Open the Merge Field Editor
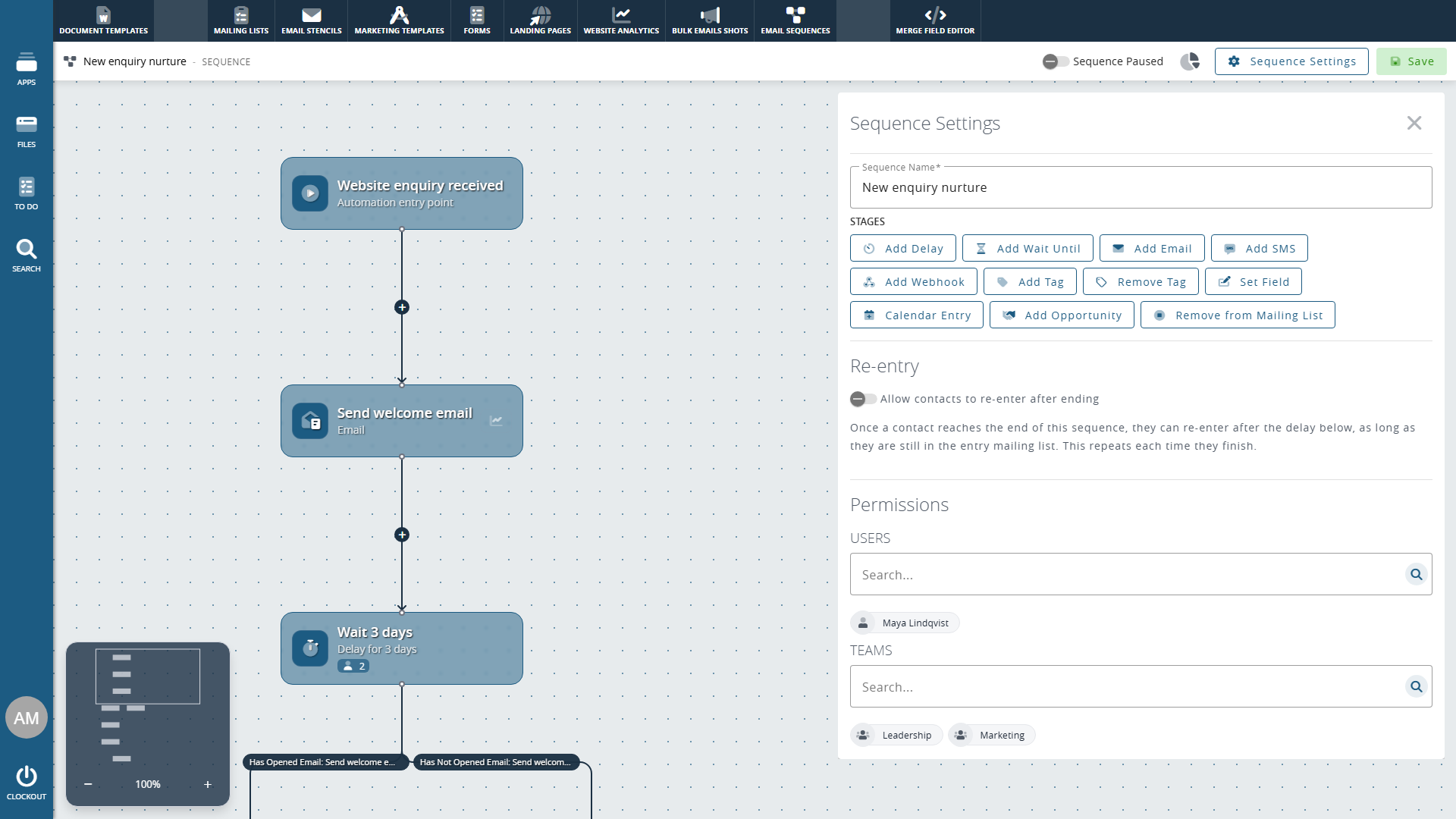Viewport: 1456px width, 819px height. point(935,20)
